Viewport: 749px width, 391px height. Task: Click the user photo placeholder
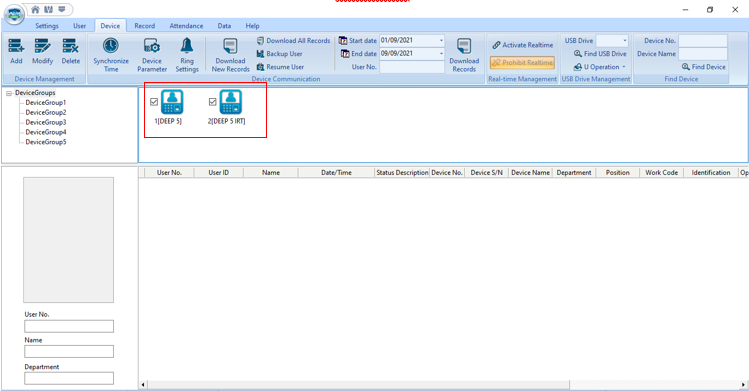click(69, 240)
